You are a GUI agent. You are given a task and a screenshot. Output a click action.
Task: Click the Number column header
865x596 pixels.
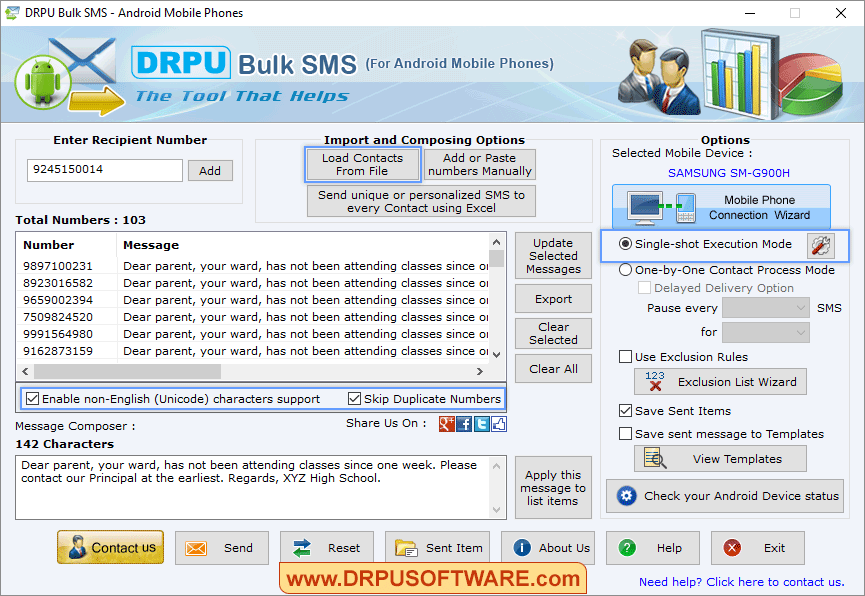[x=67, y=245]
